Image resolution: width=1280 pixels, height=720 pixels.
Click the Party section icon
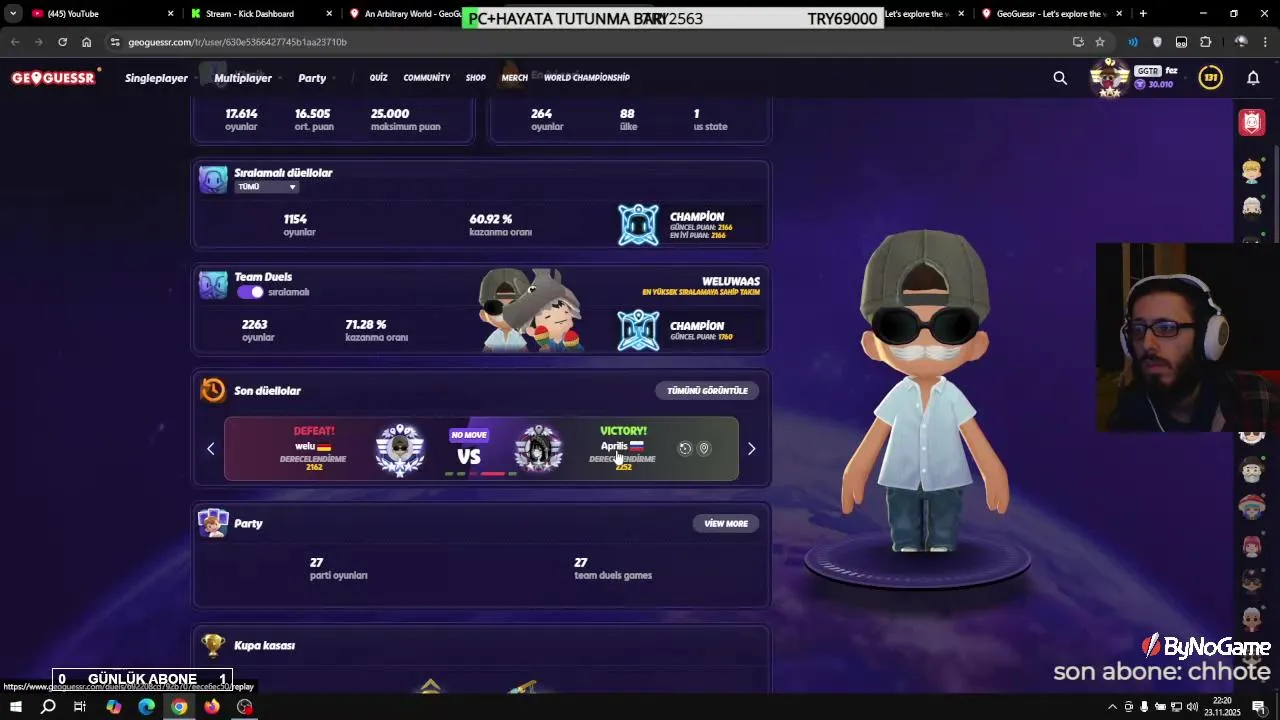(213, 523)
